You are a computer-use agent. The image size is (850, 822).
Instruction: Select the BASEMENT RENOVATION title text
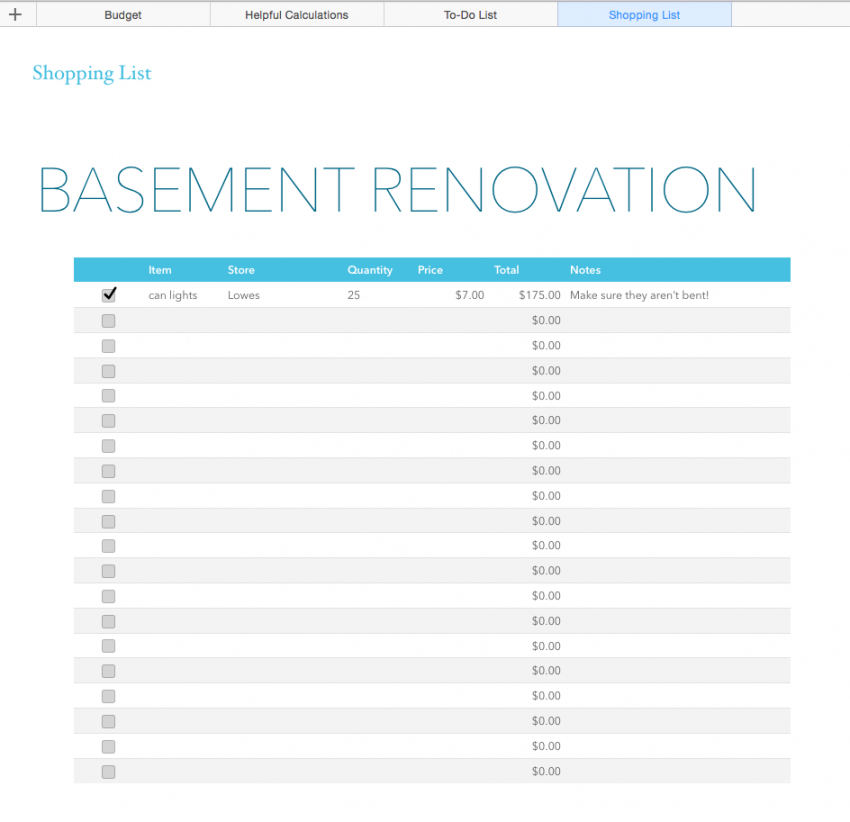396,190
